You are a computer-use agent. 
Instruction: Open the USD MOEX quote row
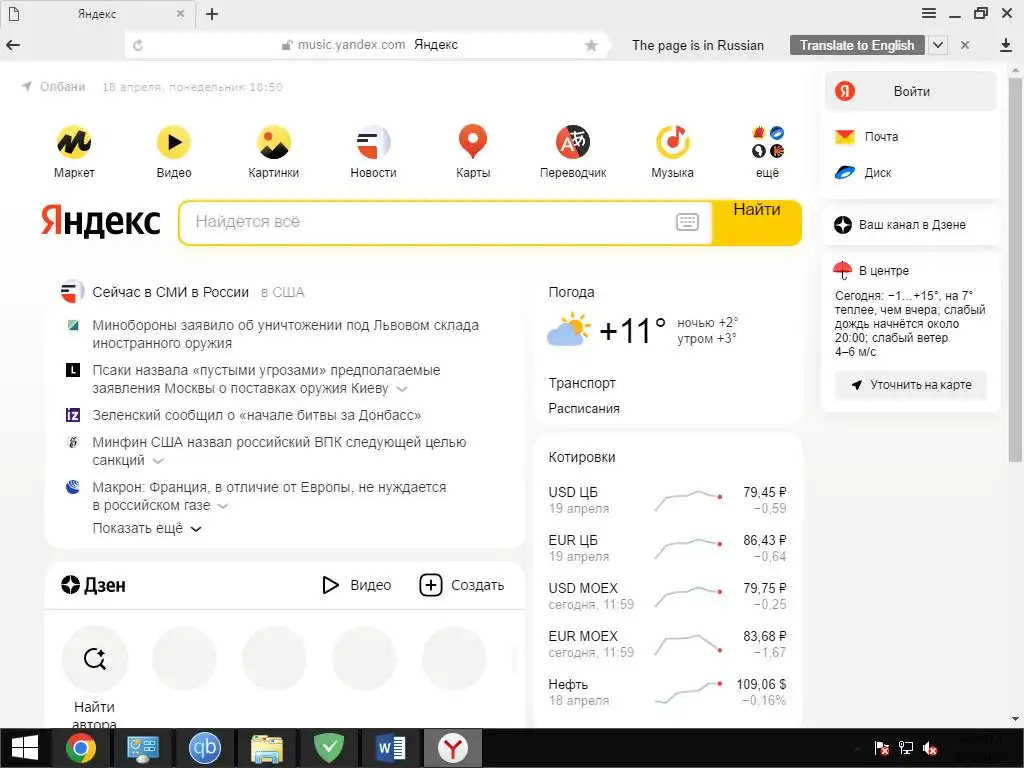click(x=667, y=596)
